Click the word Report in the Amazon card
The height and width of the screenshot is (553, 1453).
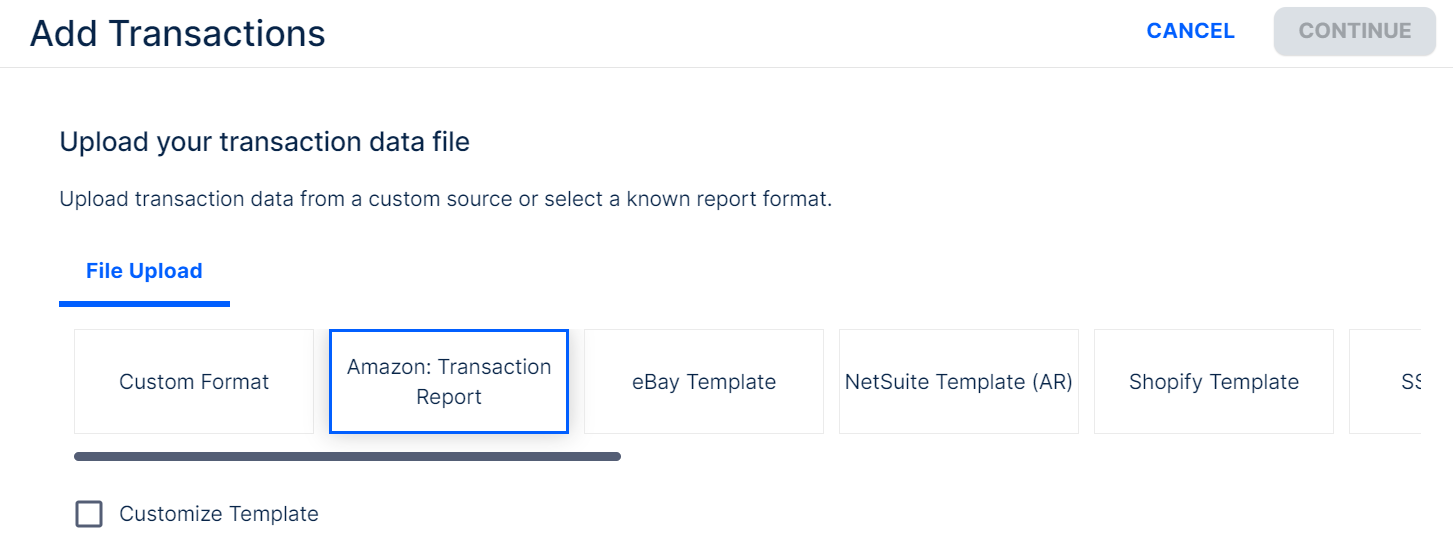(x=449, y=397)
